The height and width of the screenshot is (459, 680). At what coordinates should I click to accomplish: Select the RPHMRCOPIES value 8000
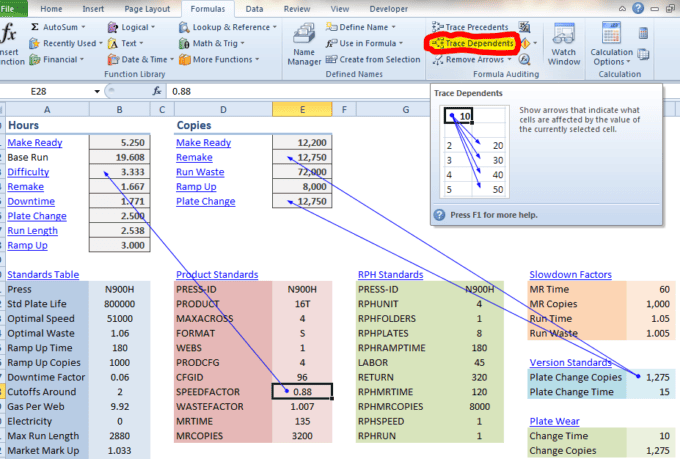(479, 407)
